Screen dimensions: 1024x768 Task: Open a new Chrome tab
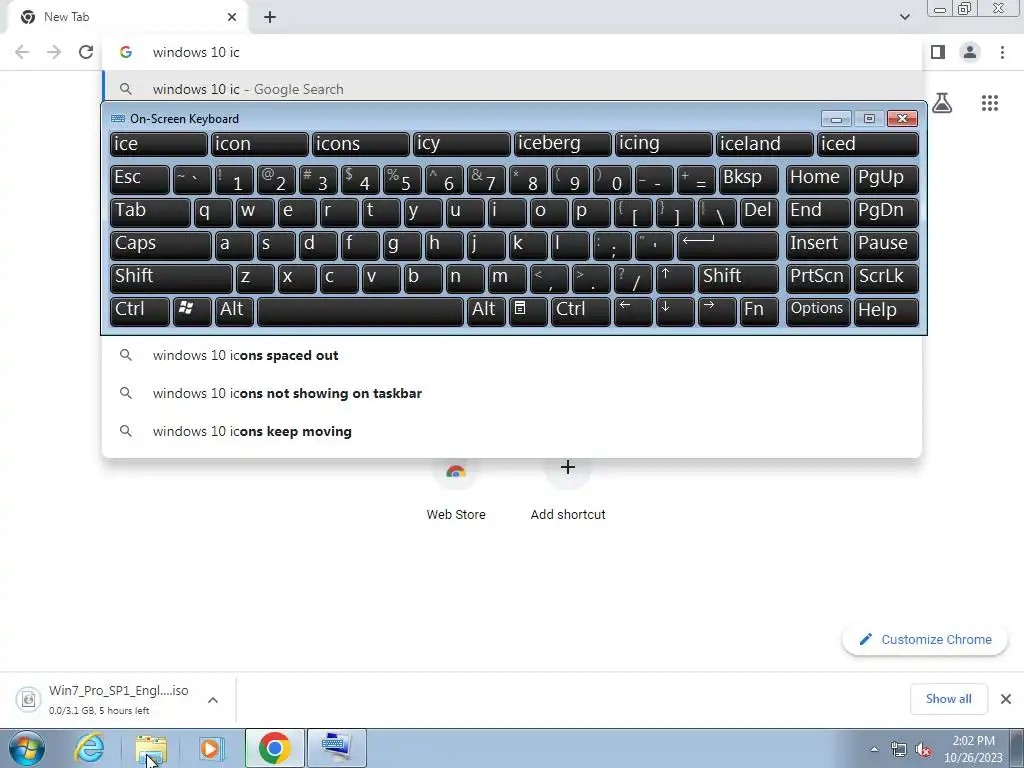pyautogui.click(x=270, y=17)
